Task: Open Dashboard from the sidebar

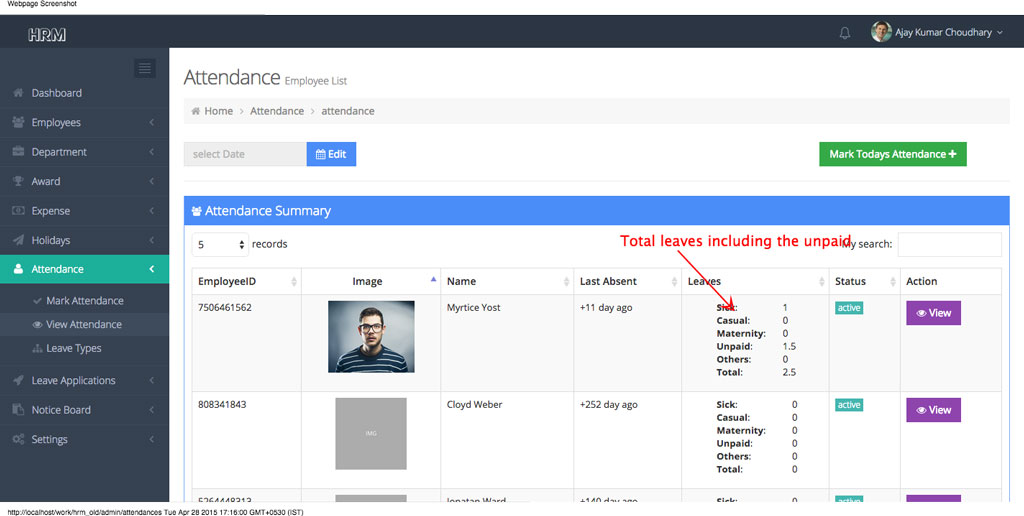Action: point(57,93)
